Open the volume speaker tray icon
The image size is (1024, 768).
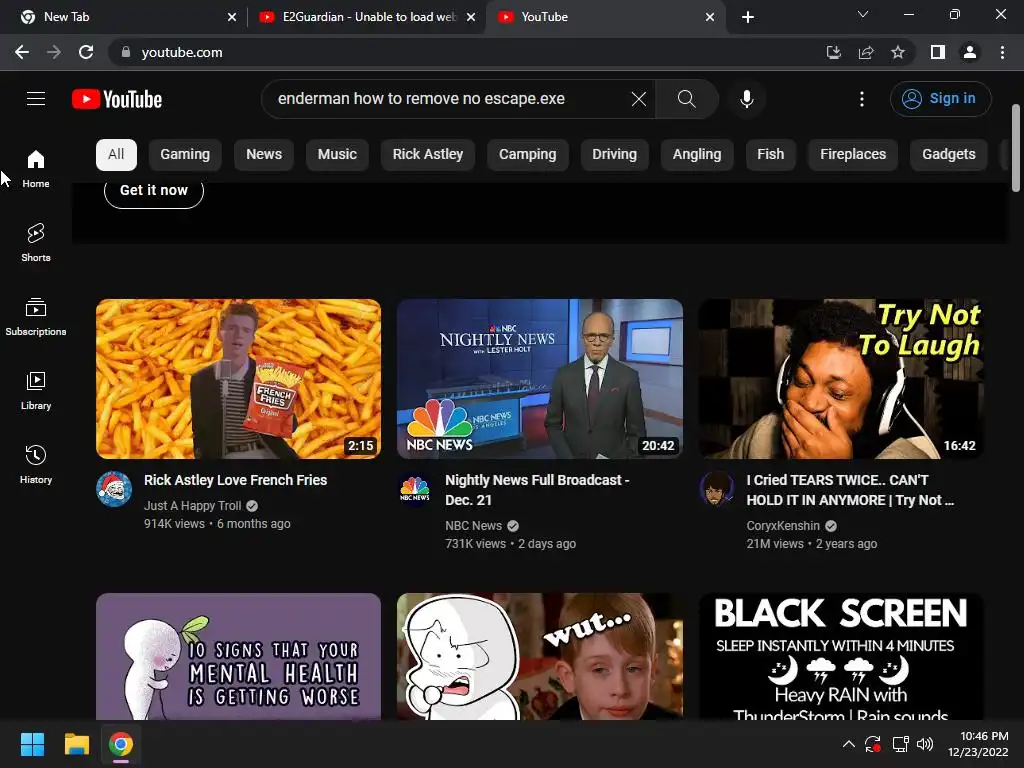point(925,744)
